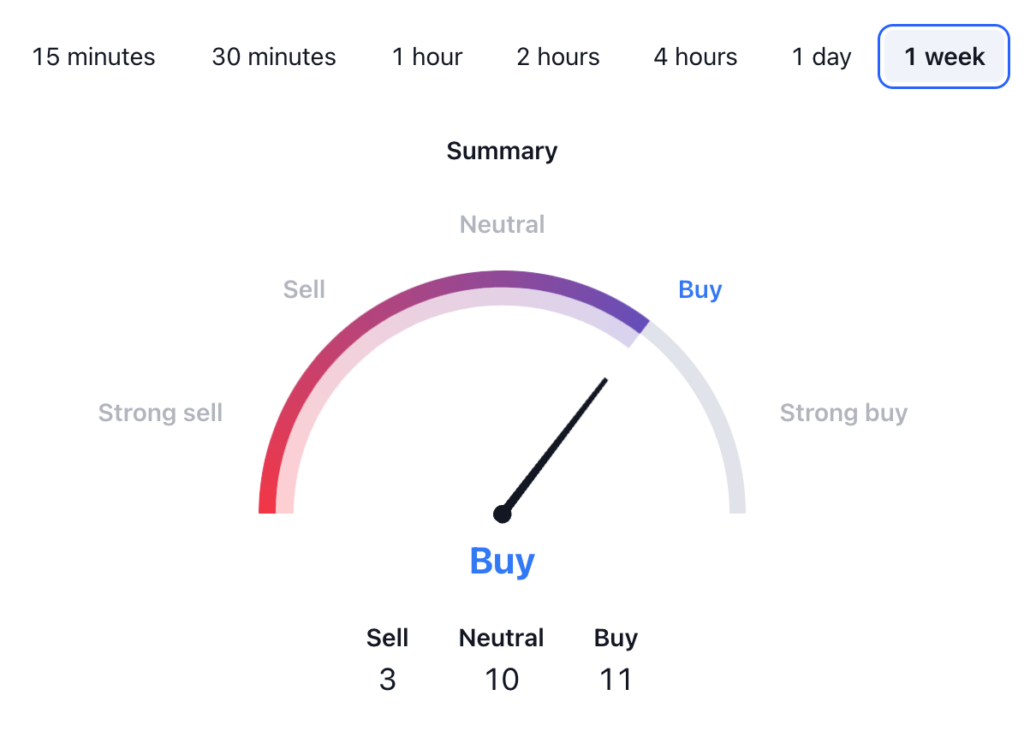Click the Strong sell gauge label

tap(160, 413)
